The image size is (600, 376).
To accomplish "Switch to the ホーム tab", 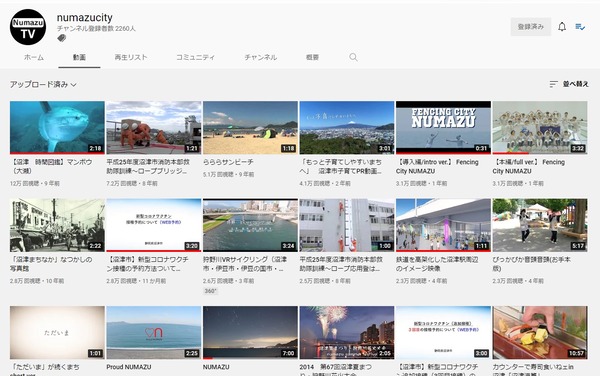I will [x=34, y=57].
